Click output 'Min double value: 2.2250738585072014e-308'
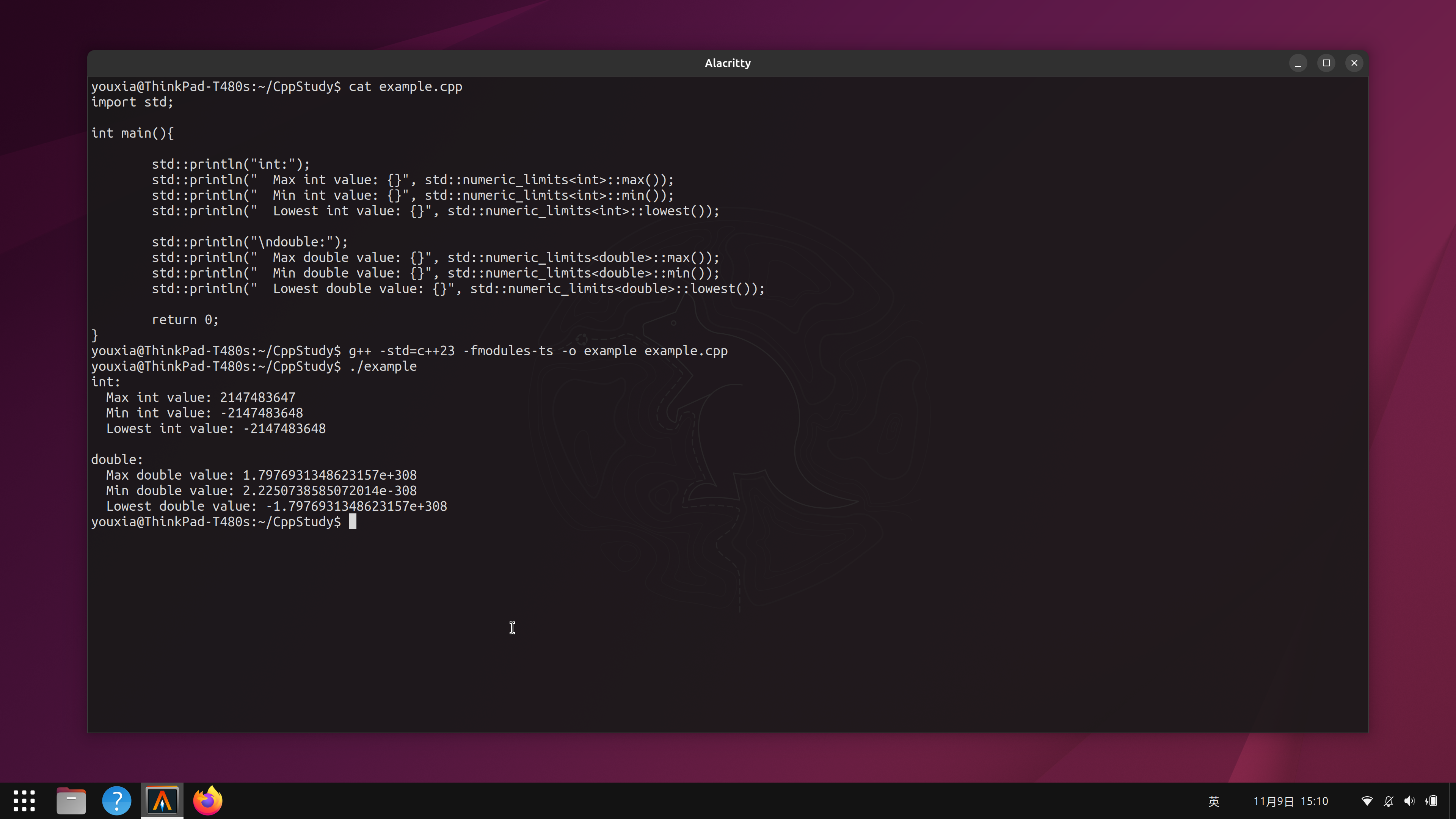The height and width of the screenshot is (819, 1456). (x=261, y=491)
